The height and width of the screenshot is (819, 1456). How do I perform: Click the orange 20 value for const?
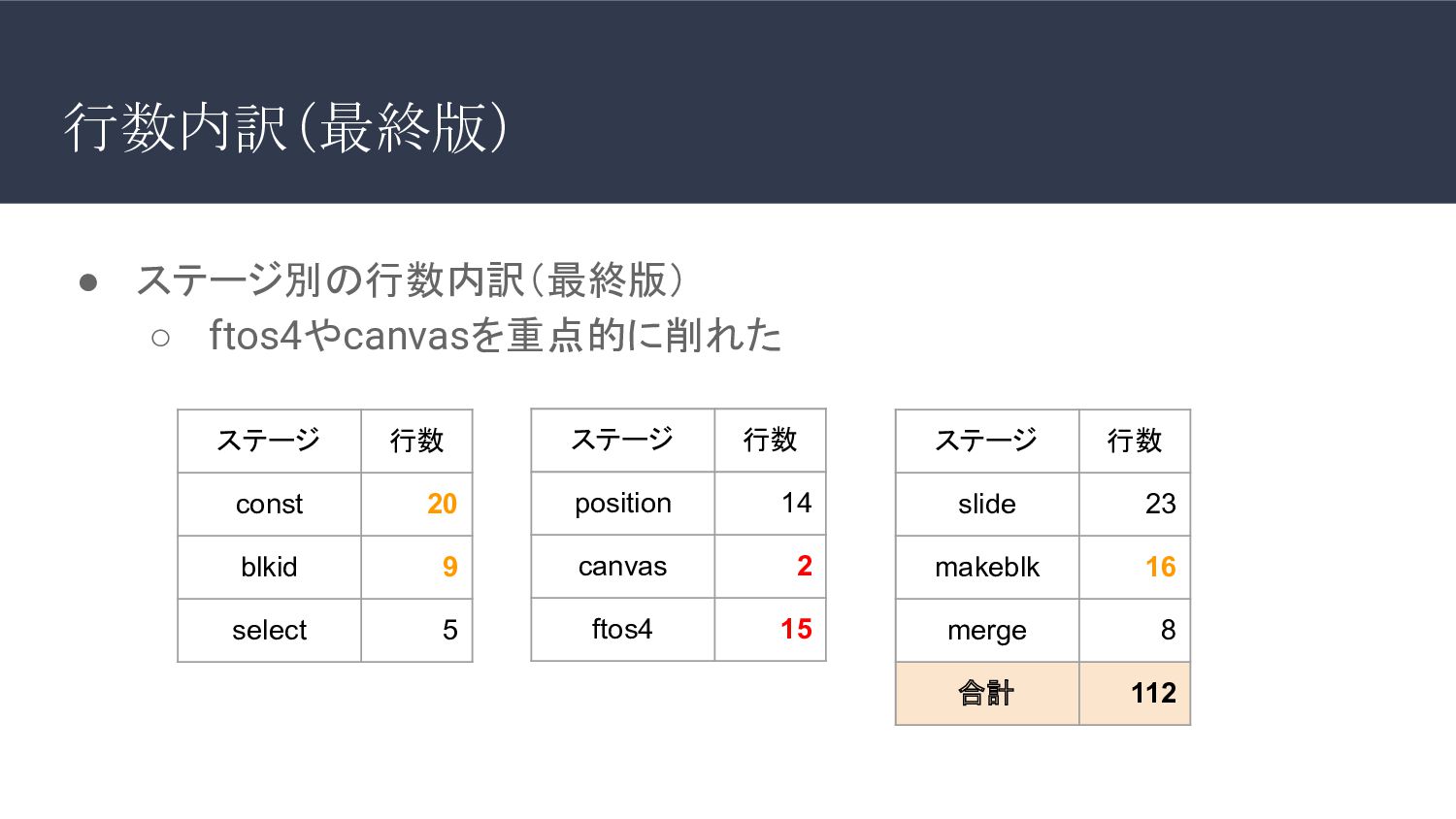click(442, 504)
